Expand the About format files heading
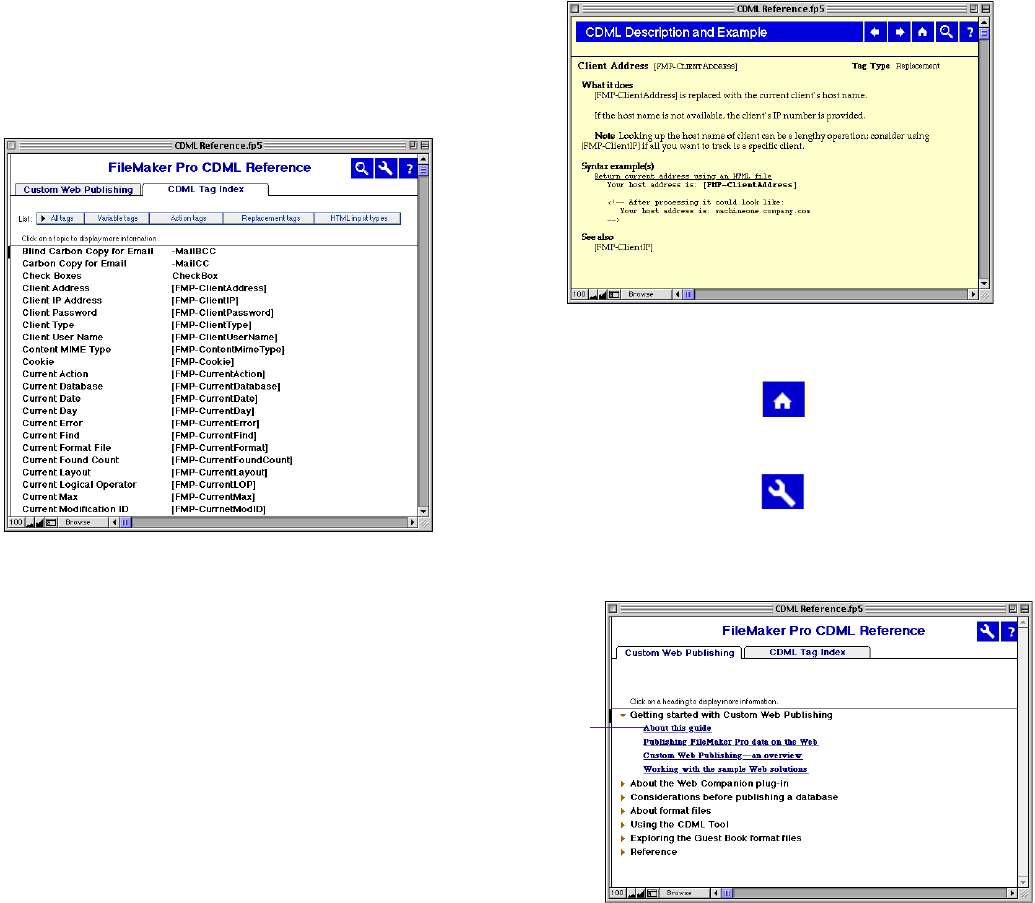 point(622,811)
